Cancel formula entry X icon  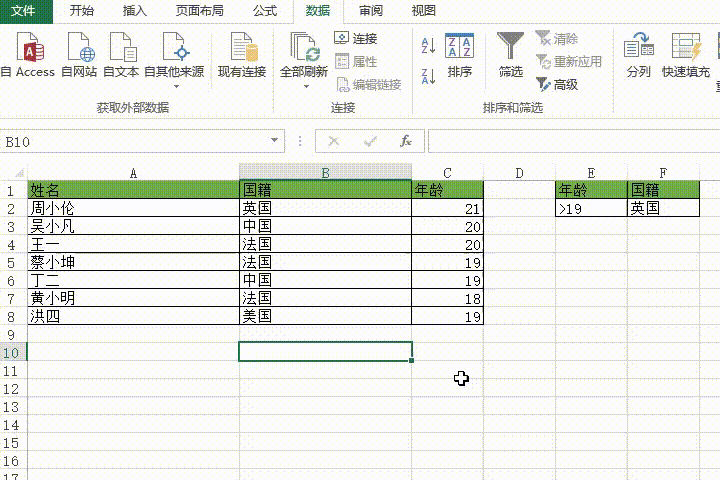coord(334,141)
